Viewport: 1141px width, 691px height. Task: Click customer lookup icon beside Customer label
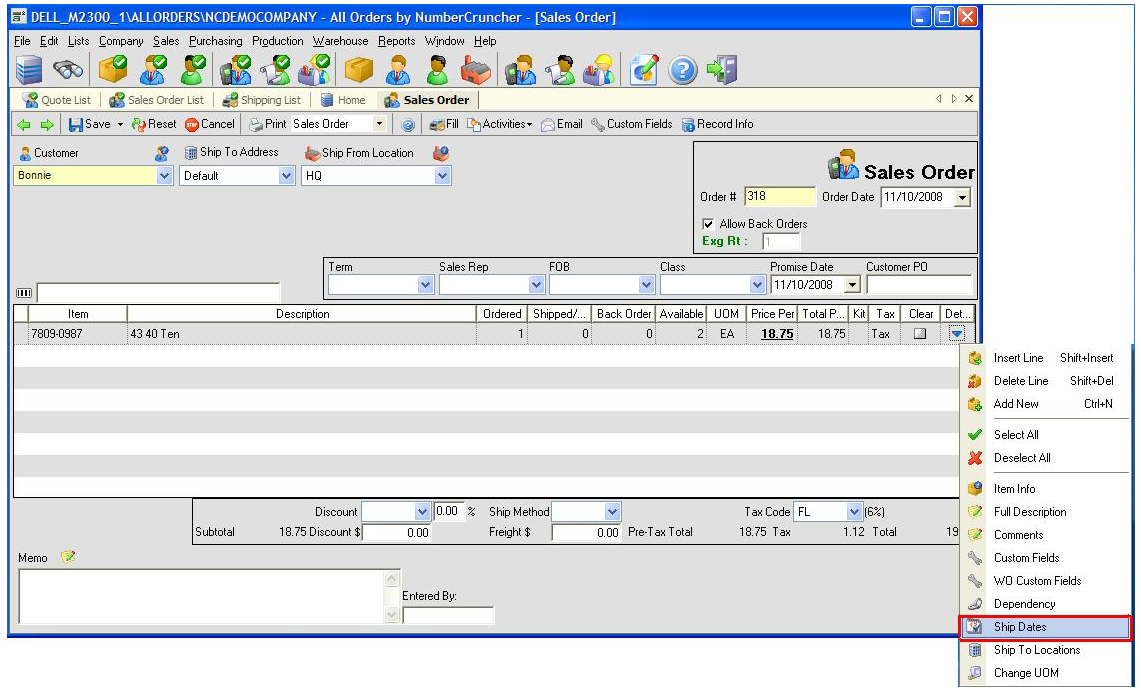pos(162,153)
